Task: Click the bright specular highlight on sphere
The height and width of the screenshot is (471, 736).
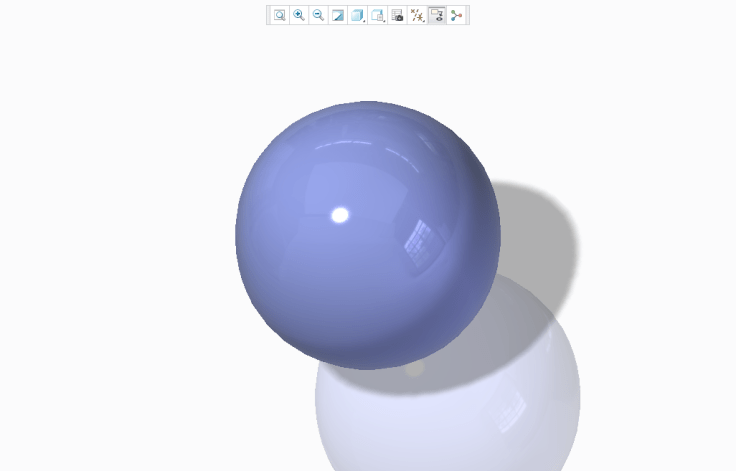Action: (340, 214)
